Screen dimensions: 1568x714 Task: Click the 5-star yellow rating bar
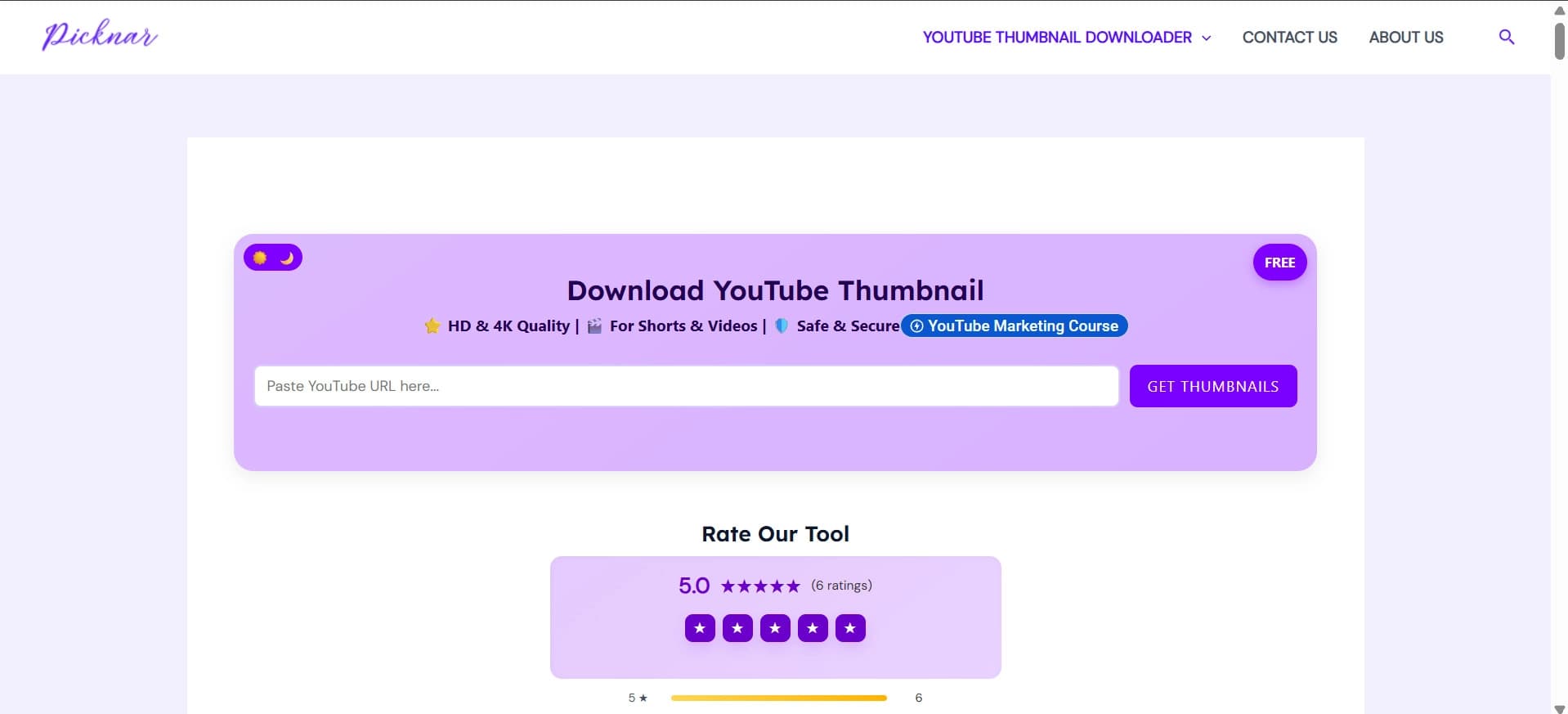pyautogui.click(x=778, y=698)
